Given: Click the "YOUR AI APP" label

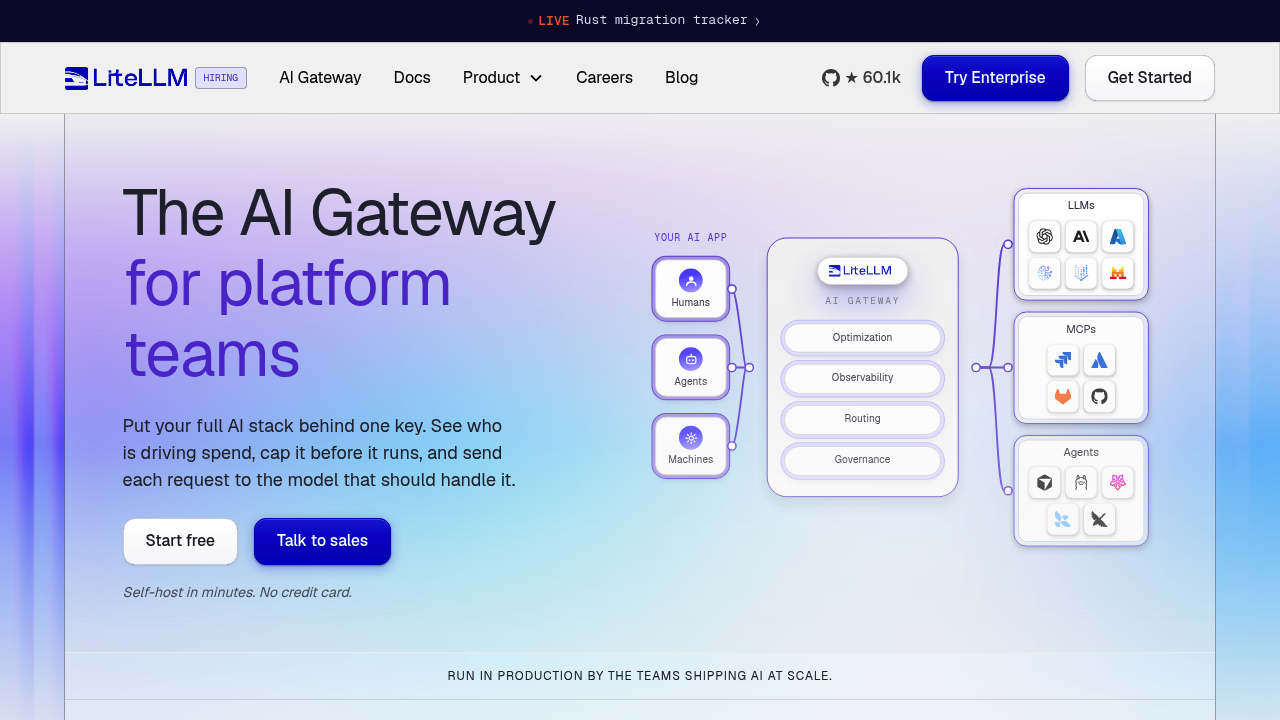Looking at the screenshot, I should coord(691,238).
